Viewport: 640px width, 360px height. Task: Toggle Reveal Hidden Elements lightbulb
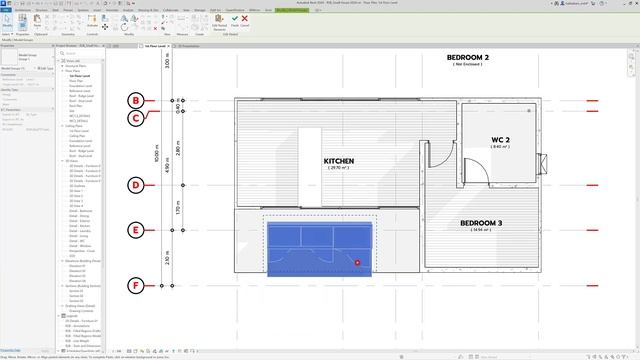pyautogui.click(x=173, y=351)
